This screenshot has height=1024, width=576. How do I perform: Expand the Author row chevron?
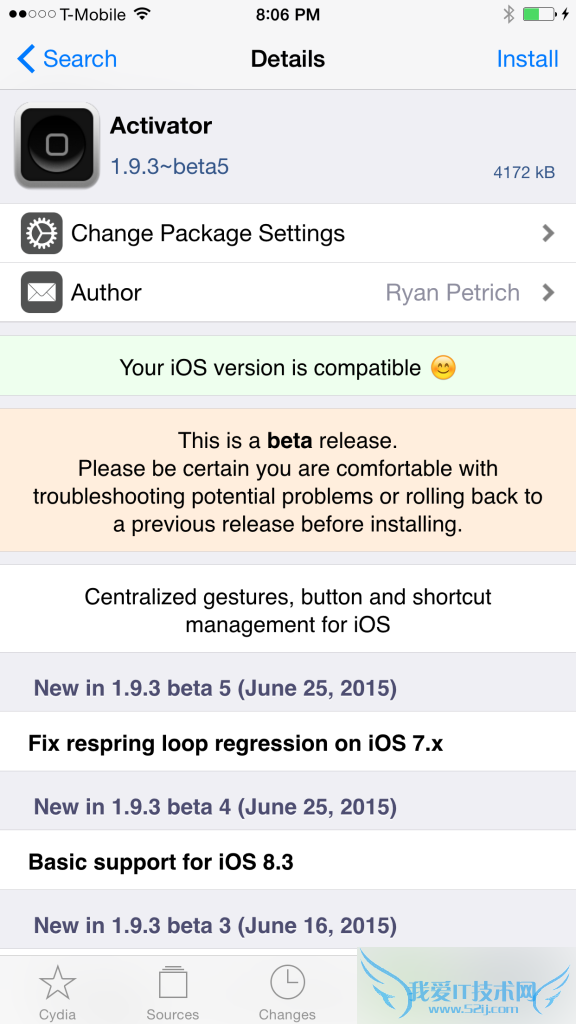point(548,292)
